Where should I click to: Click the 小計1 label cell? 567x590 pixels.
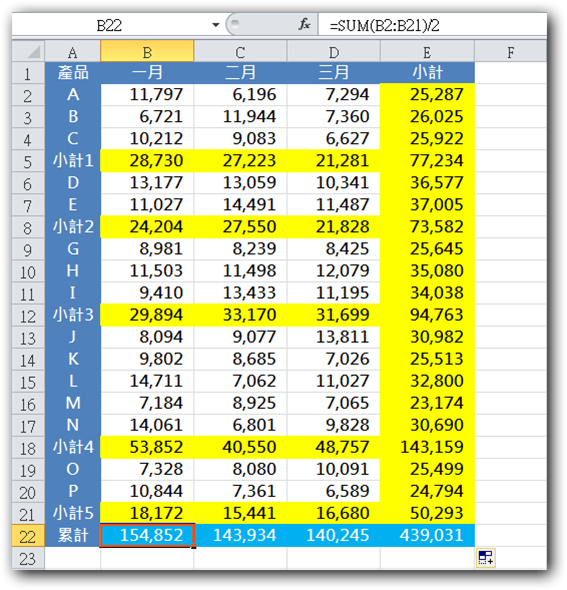pyautogui.click(x=73, y=161)
